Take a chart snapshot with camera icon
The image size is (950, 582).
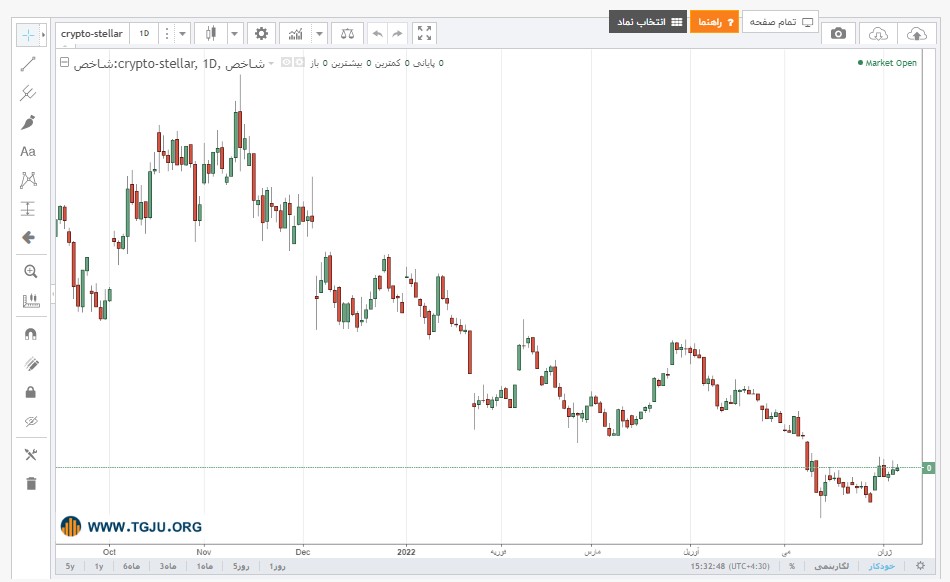[x=839, y=34]
